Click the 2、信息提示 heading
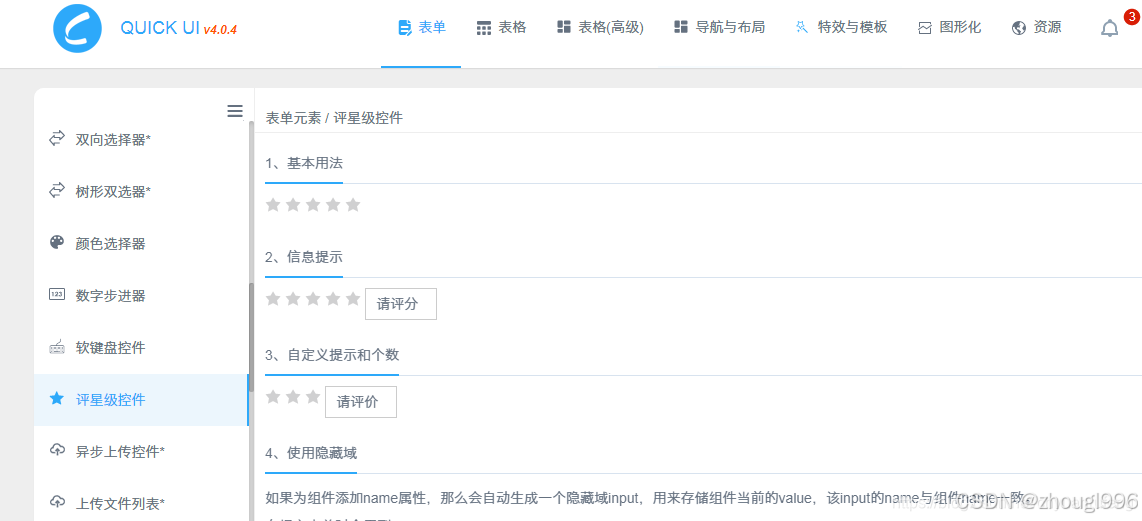This screenshot has height=521, width=1142. coord(304,257)
